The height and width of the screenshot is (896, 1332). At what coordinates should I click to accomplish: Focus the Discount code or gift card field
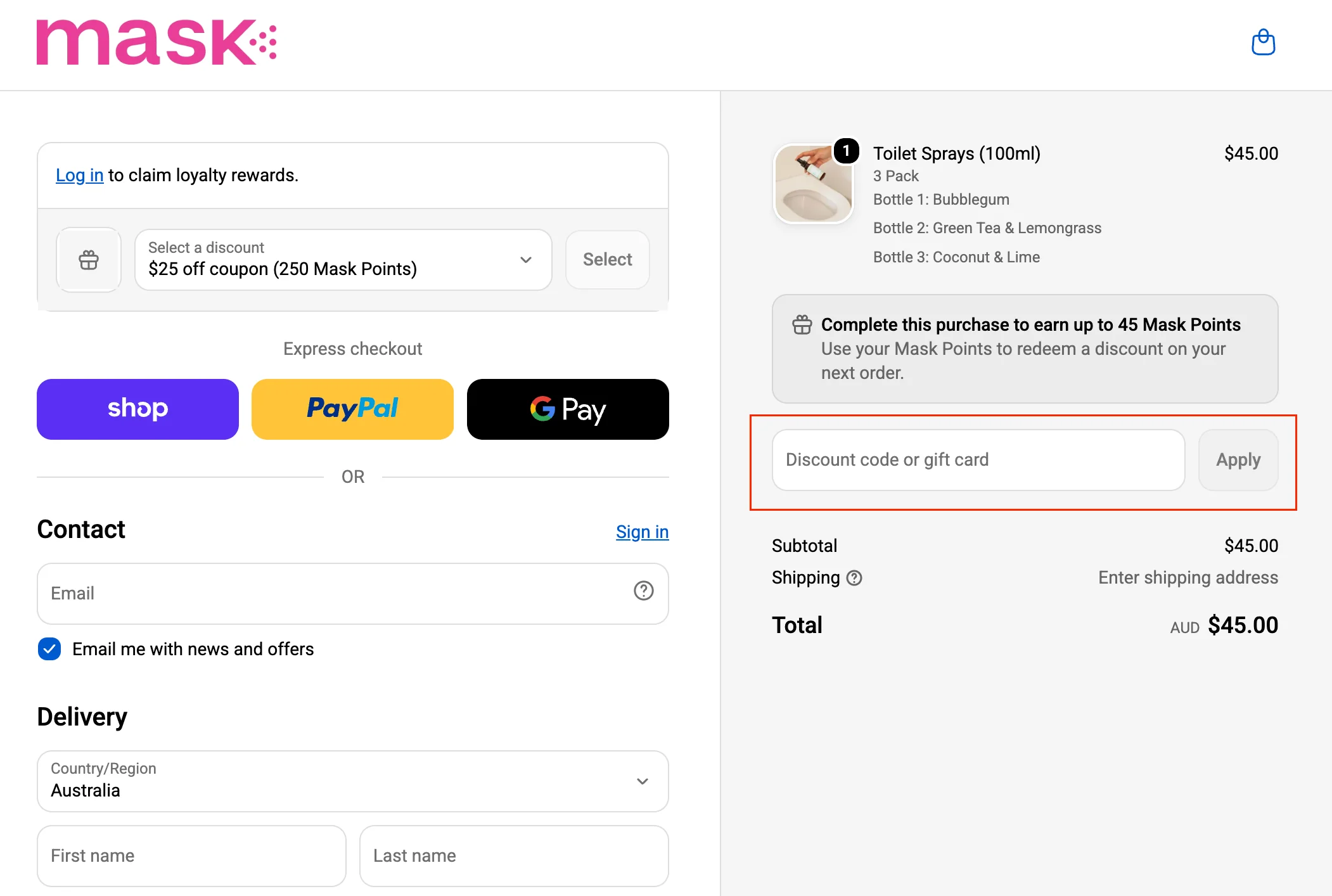click(978, 460)
